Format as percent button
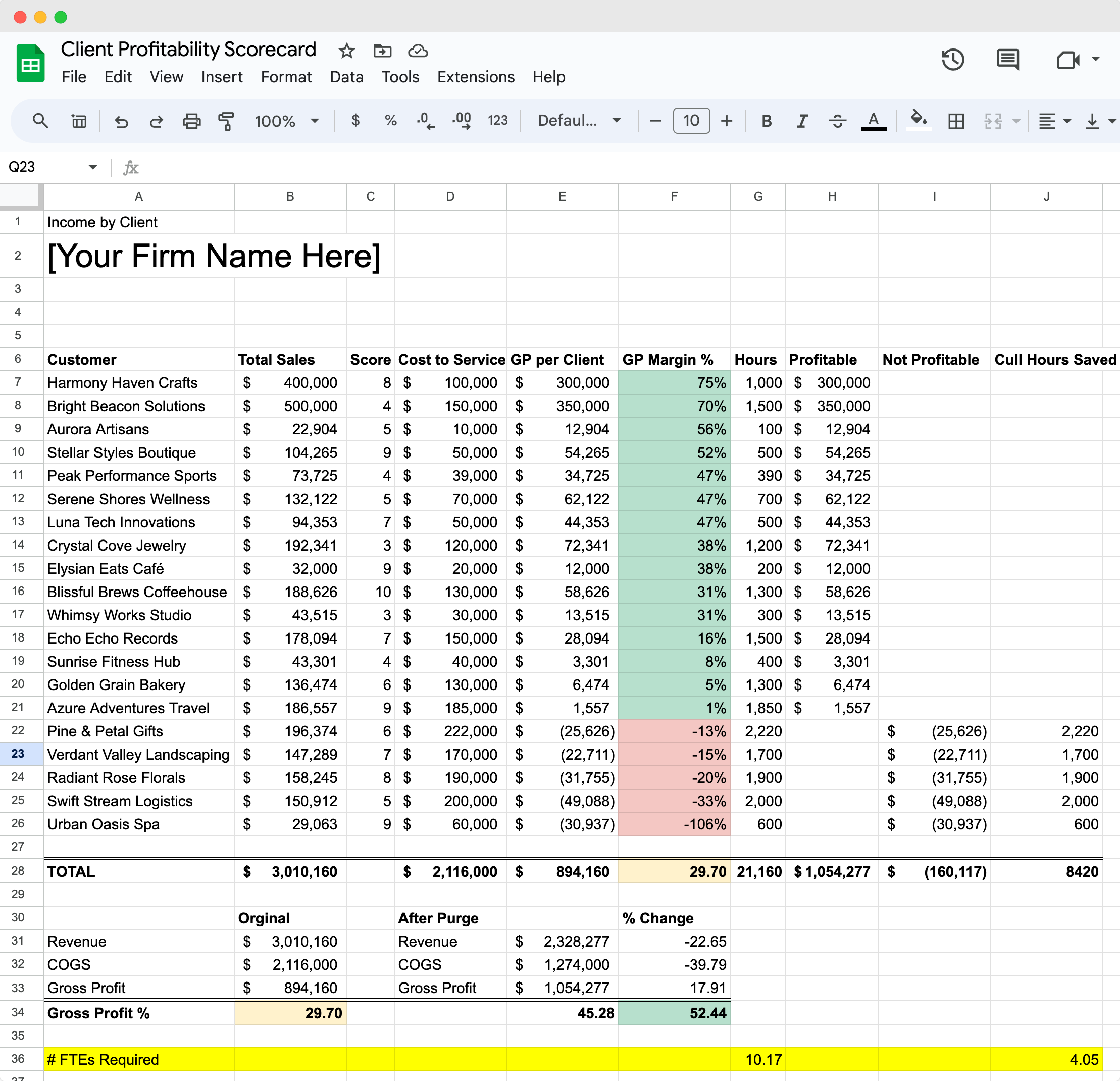 (390, 121)
